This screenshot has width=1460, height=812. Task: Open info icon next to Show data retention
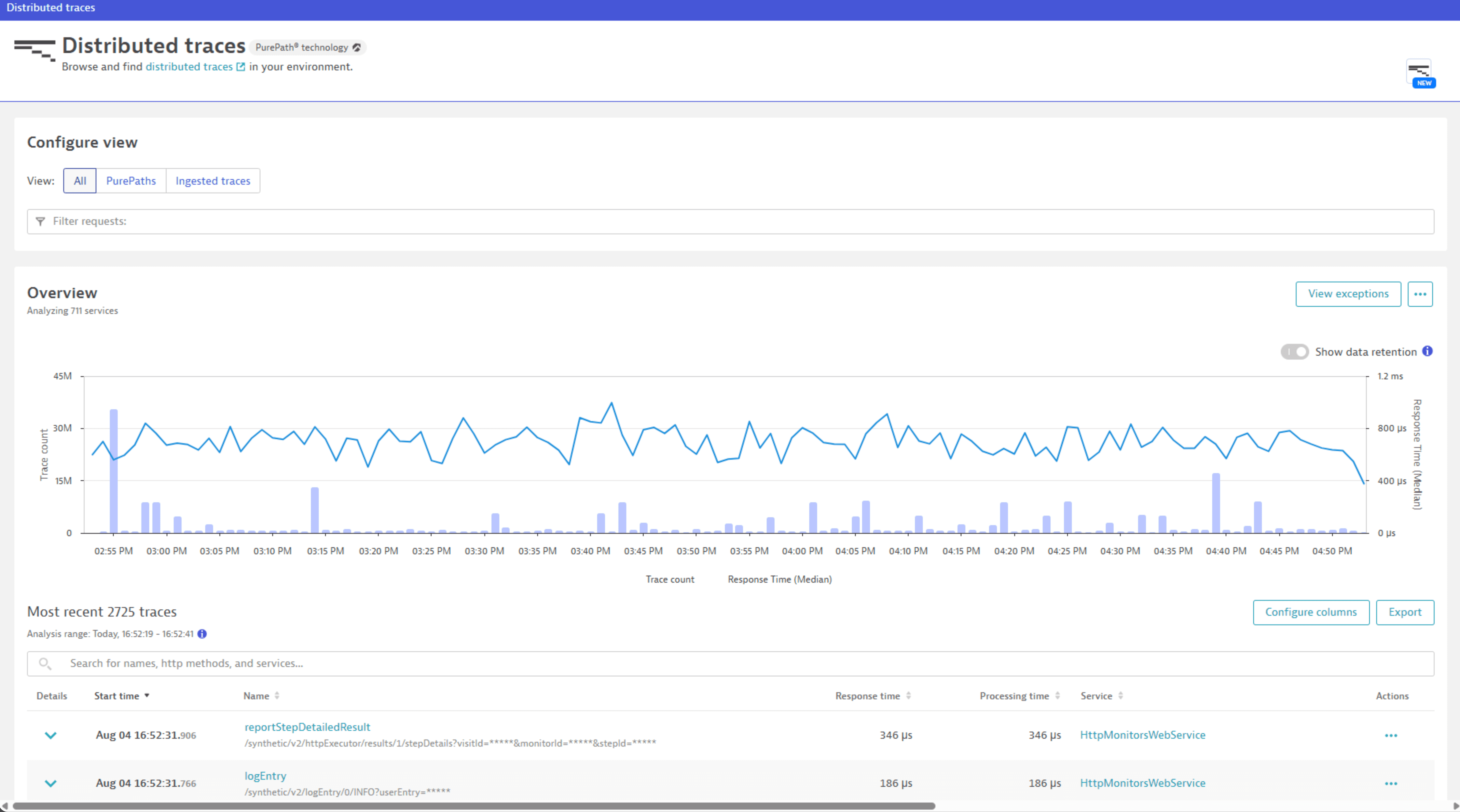1427,351
